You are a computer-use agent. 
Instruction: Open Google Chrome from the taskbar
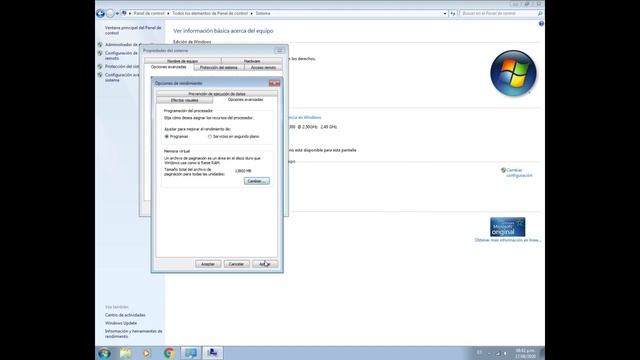(x=169, y=353)
